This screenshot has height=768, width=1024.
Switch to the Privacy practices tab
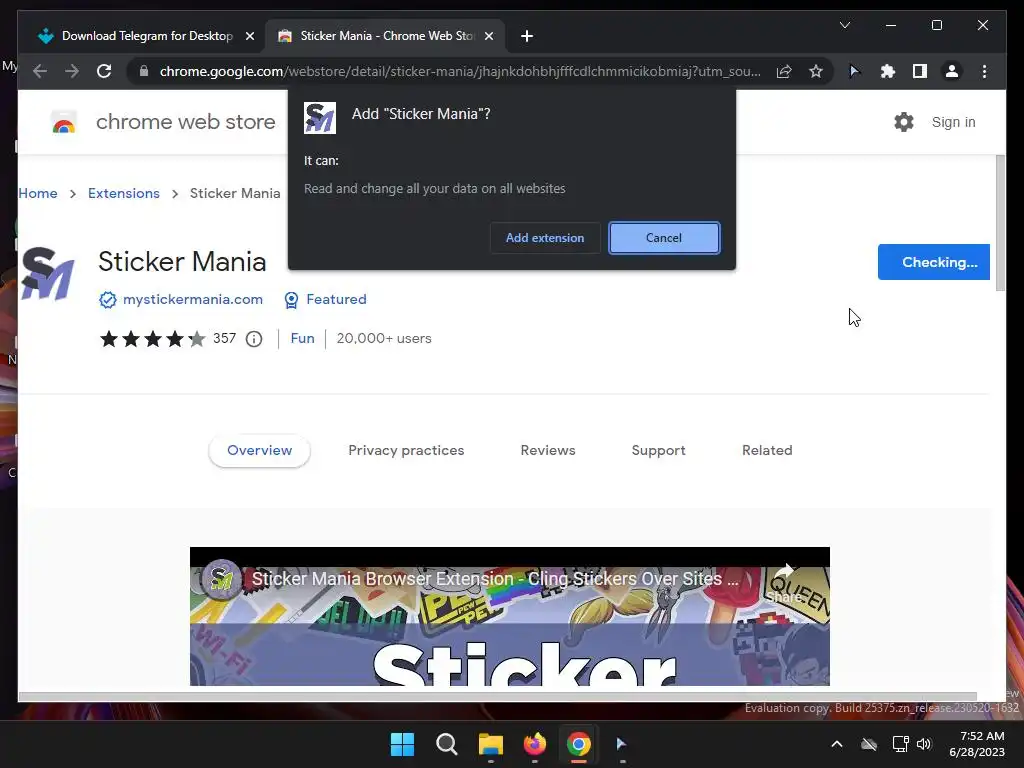pyautogui.click(x=406, y=451)
